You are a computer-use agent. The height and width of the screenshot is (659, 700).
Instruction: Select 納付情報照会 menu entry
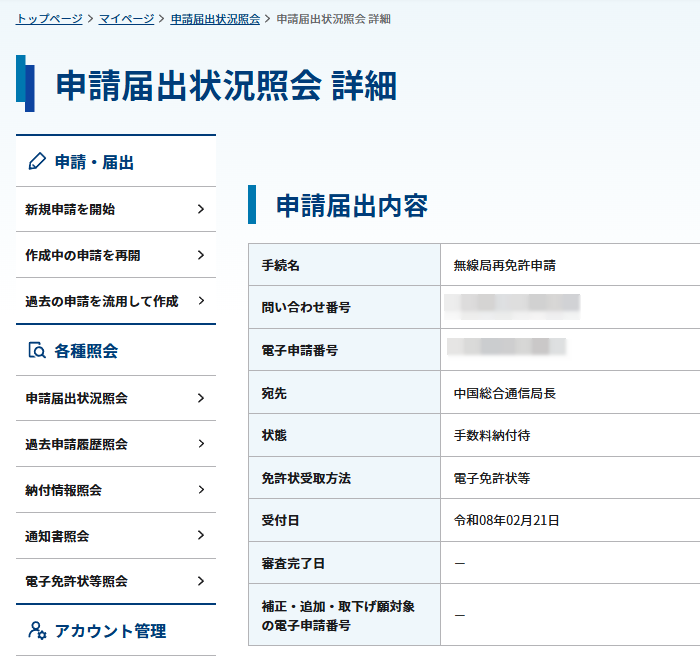point(64,490)
